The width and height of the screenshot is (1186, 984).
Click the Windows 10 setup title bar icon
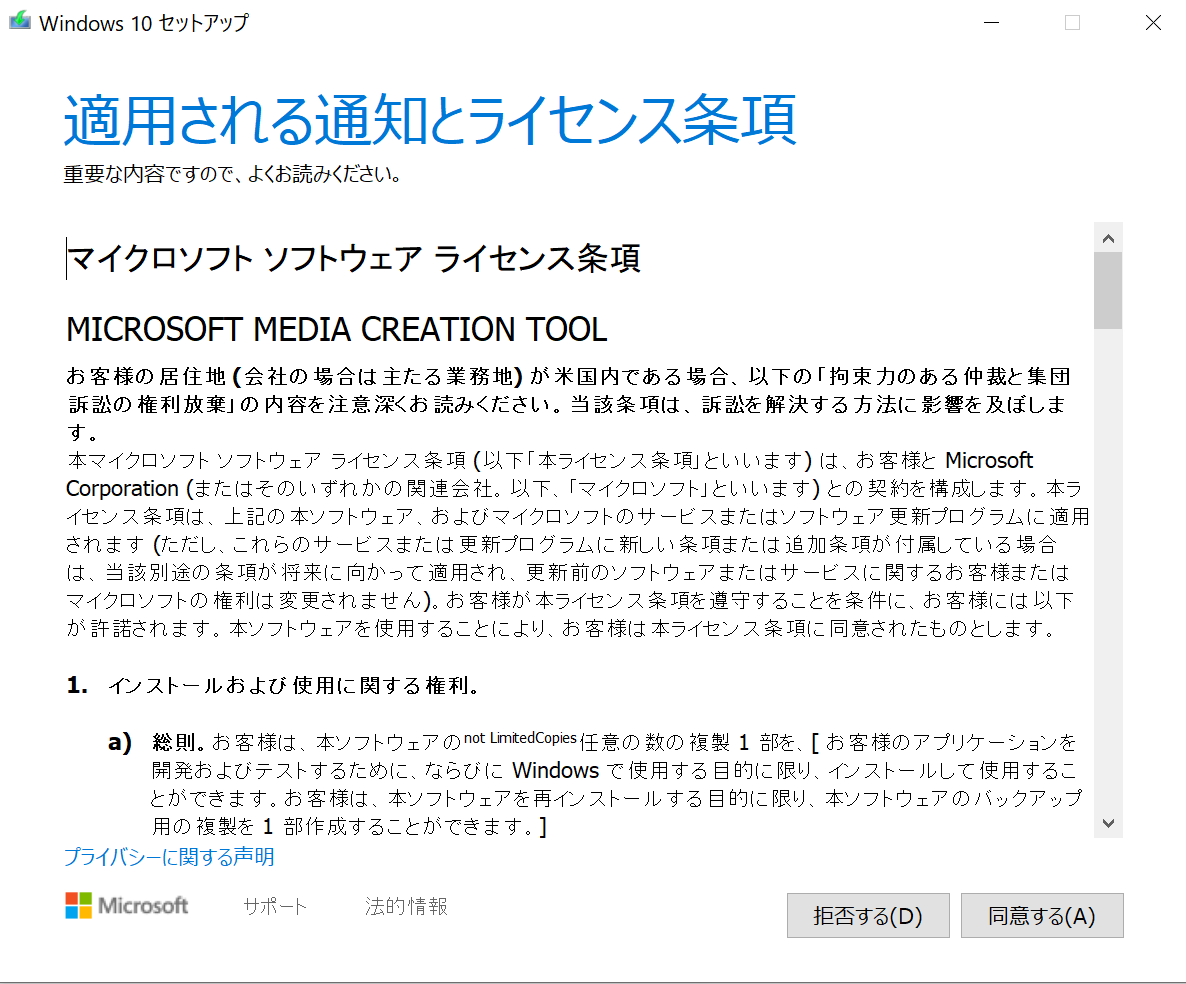pos(20,22)
